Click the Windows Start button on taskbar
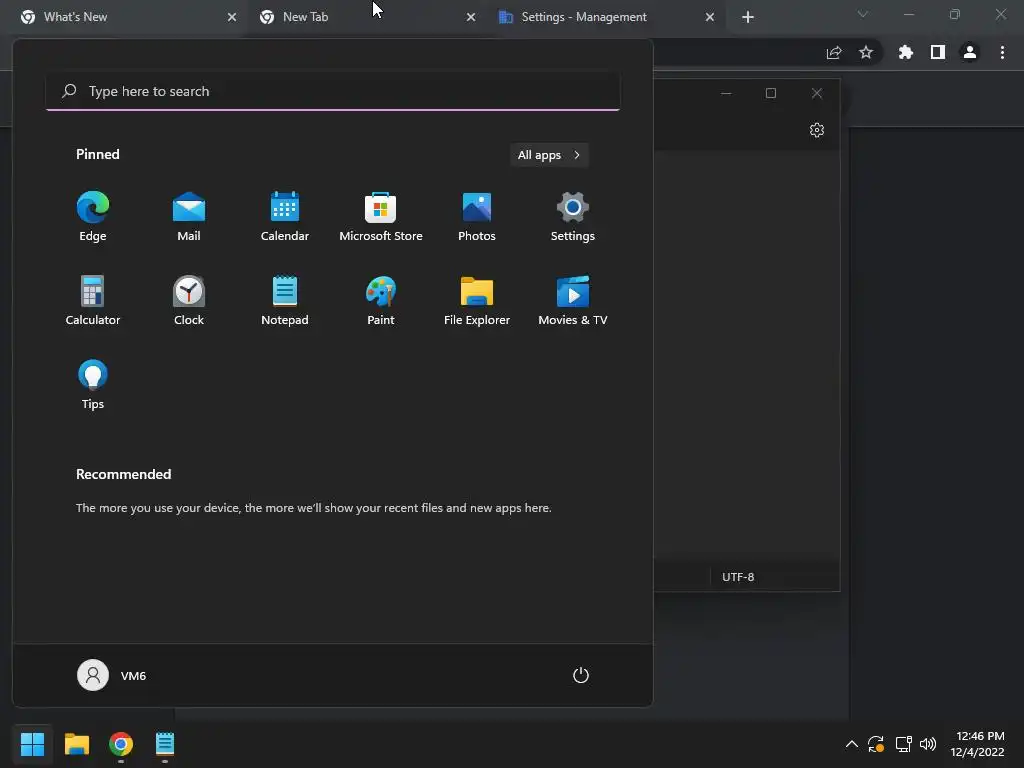The width and height of the screenshot is (1024, 768). pyautogui.click(x=32, y=744)
